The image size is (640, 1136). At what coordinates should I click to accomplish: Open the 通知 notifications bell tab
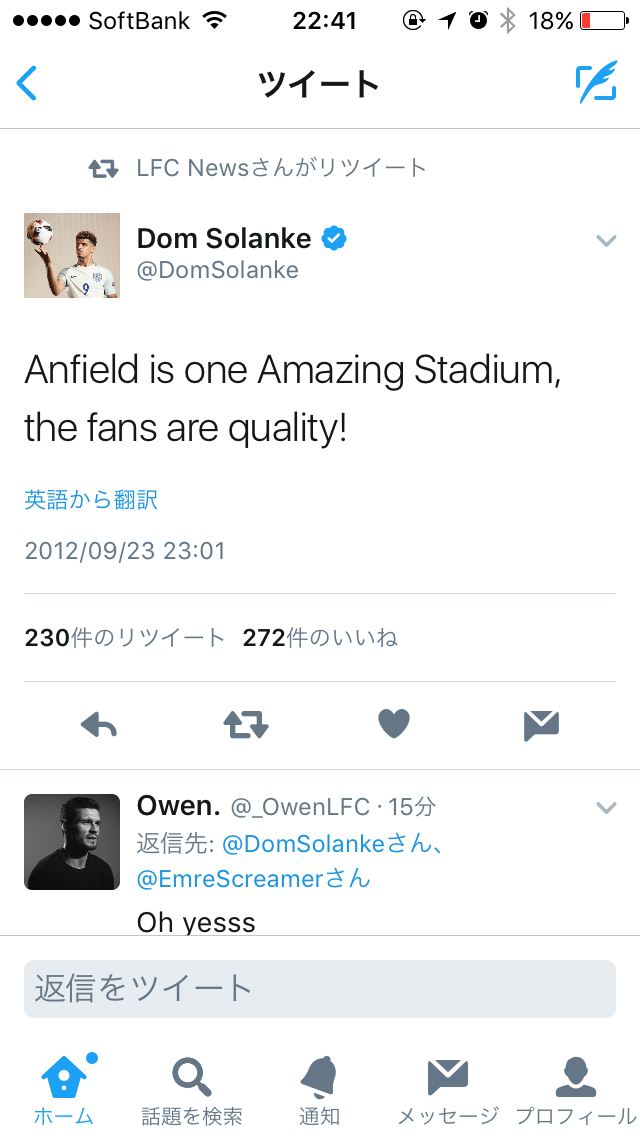(320, 1088)
